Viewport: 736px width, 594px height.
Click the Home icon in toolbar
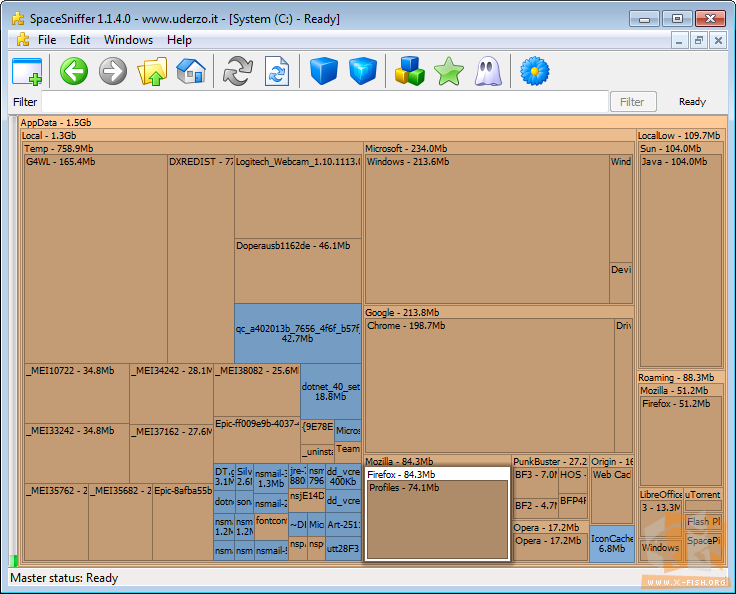pyautogui.click(x=190, y=71)
